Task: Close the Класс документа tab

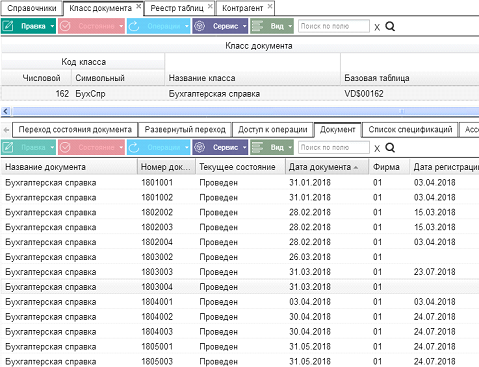Action: tap(139, 6)
